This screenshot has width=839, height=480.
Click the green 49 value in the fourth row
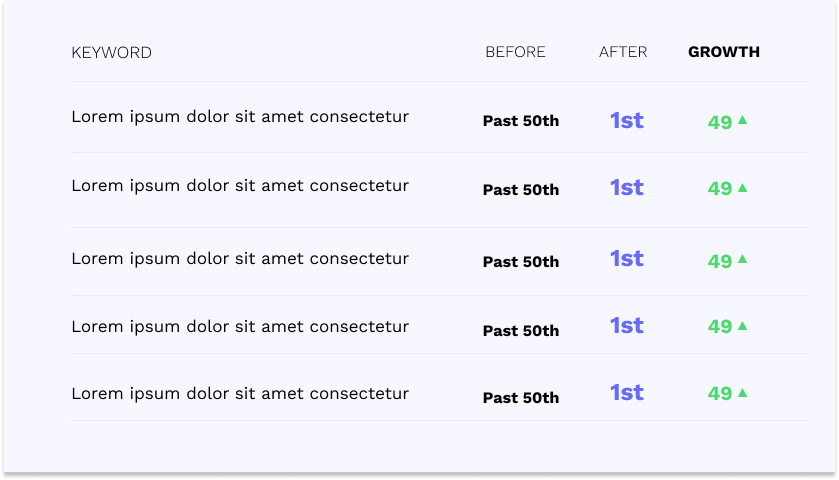point(720,327)
